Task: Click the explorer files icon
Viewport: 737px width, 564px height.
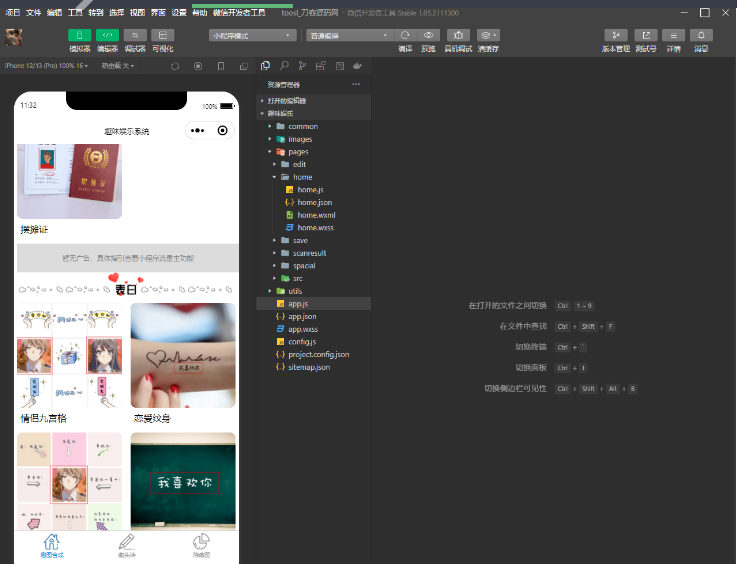Action: click(265, 66)
